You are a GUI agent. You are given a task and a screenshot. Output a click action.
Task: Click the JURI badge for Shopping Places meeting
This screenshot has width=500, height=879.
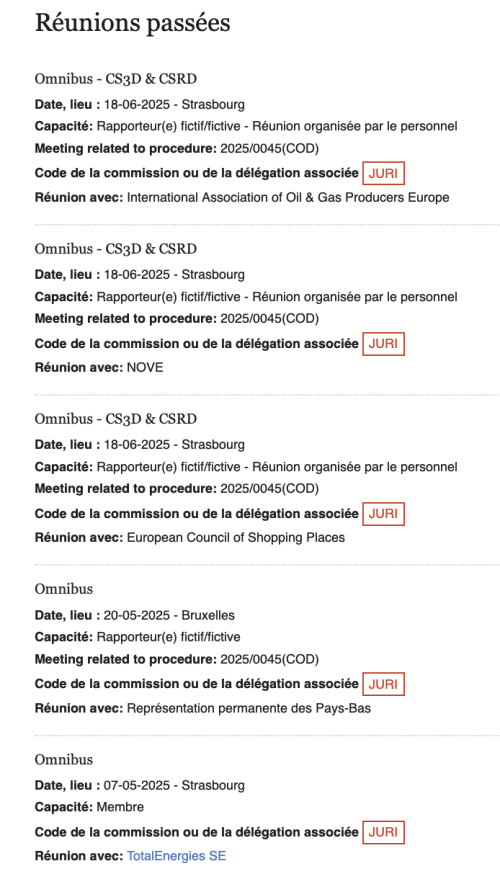(383, 513)
